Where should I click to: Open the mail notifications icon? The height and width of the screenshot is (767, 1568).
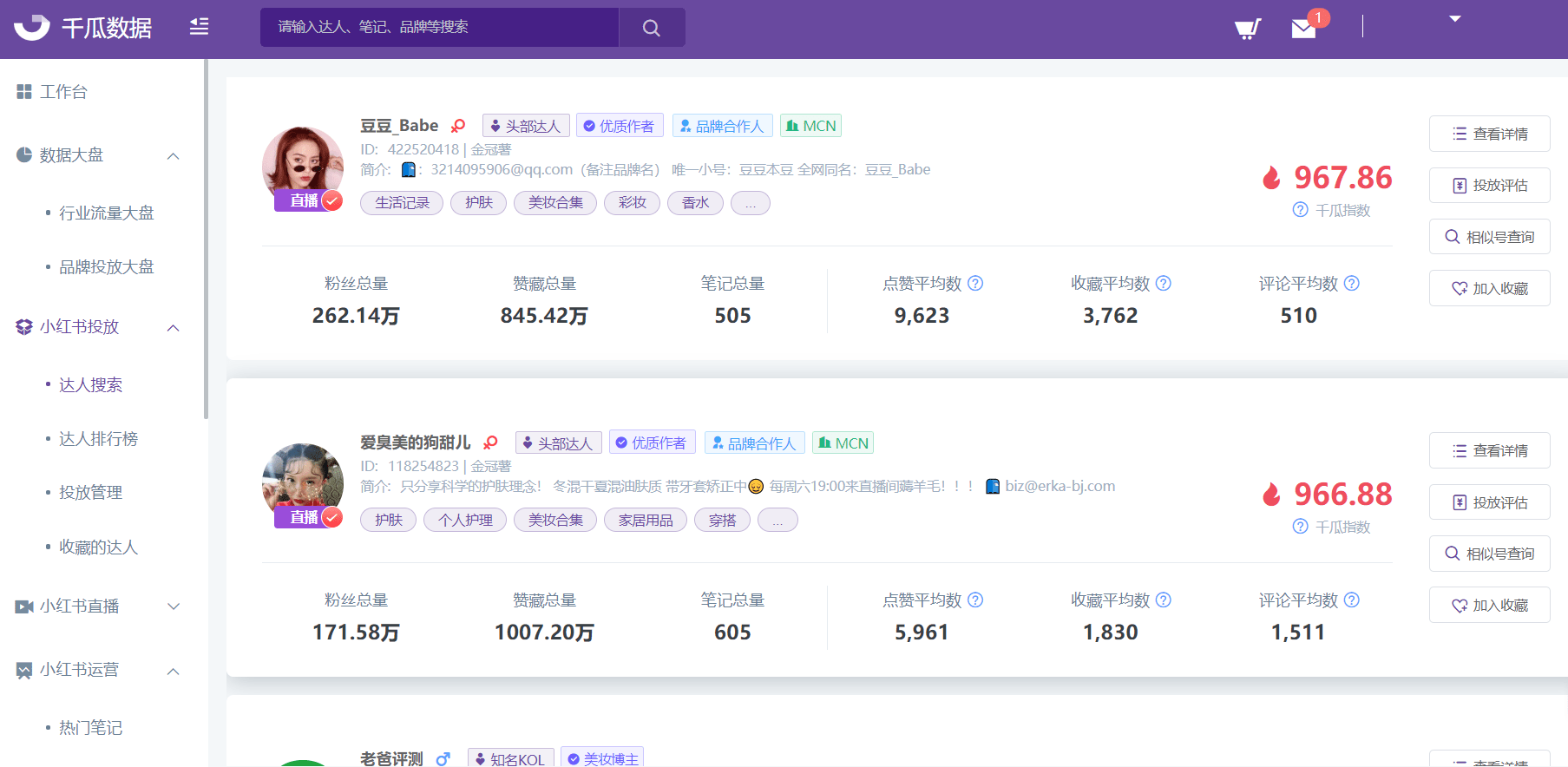pos(1303,29)
